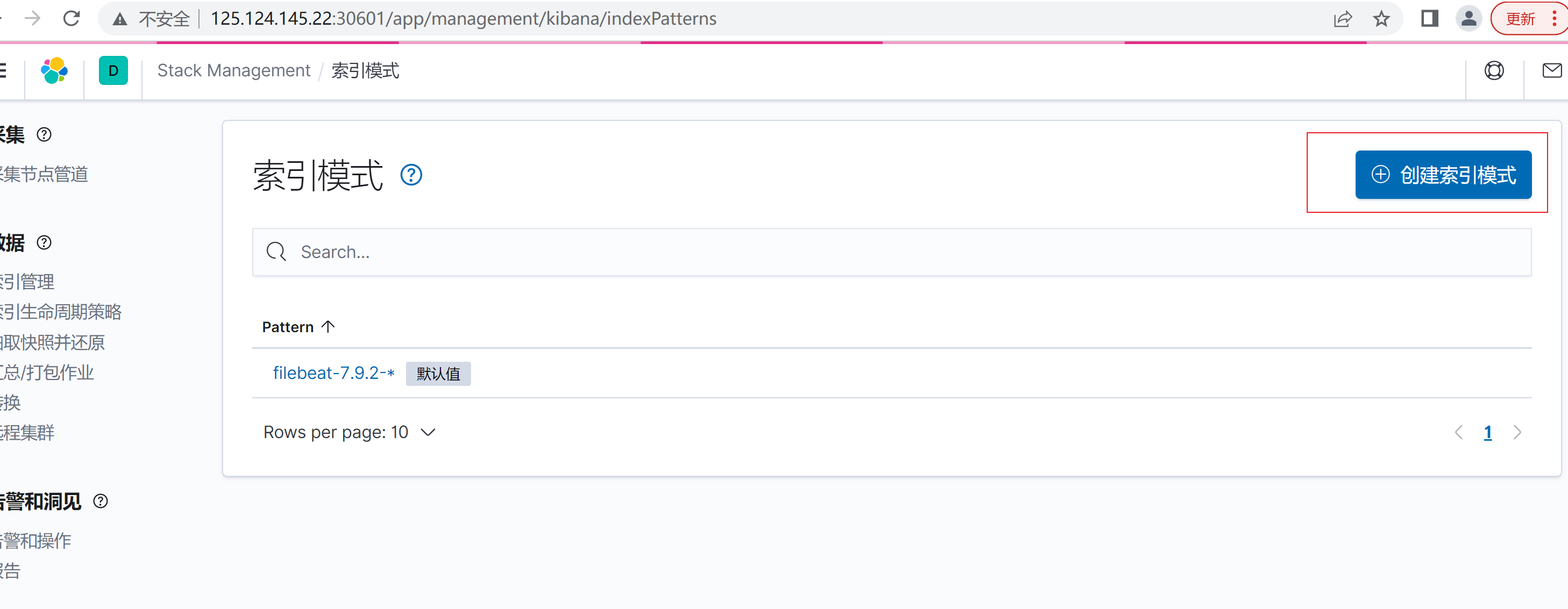Open the space selector D avatar
The image size is (1568, 609).
pyautogui.click(x=113, y=70)
